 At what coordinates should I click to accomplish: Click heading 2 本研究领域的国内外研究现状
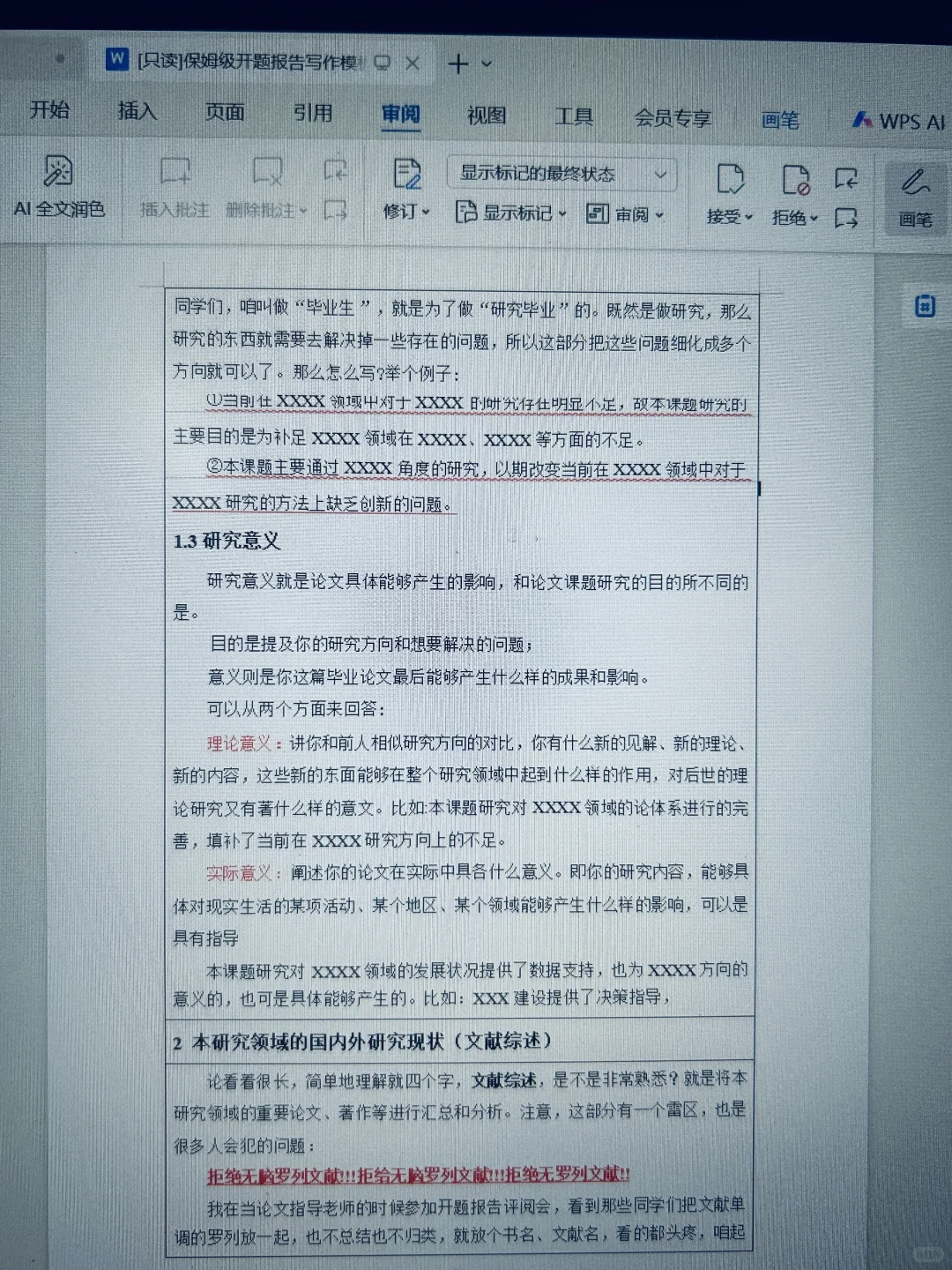point(362,1042)
